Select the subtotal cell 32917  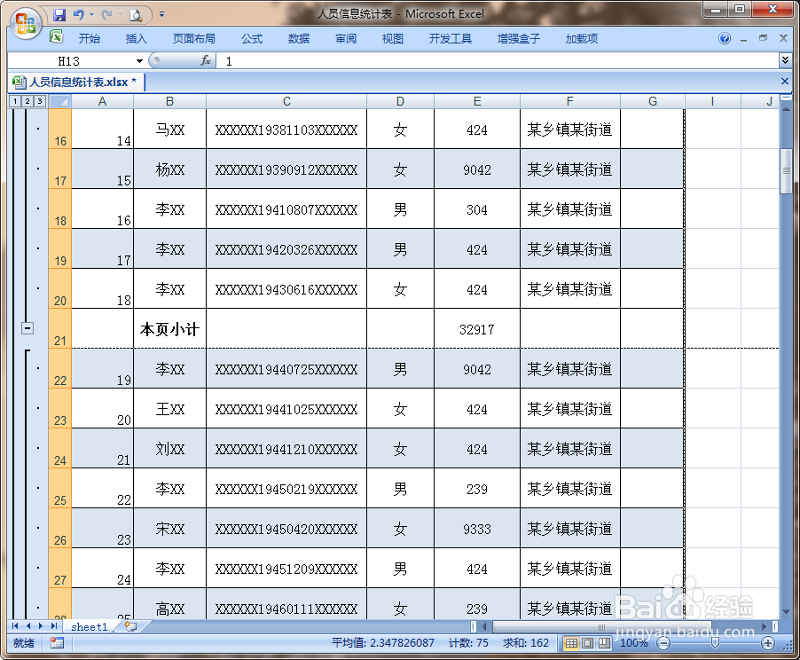477,329
